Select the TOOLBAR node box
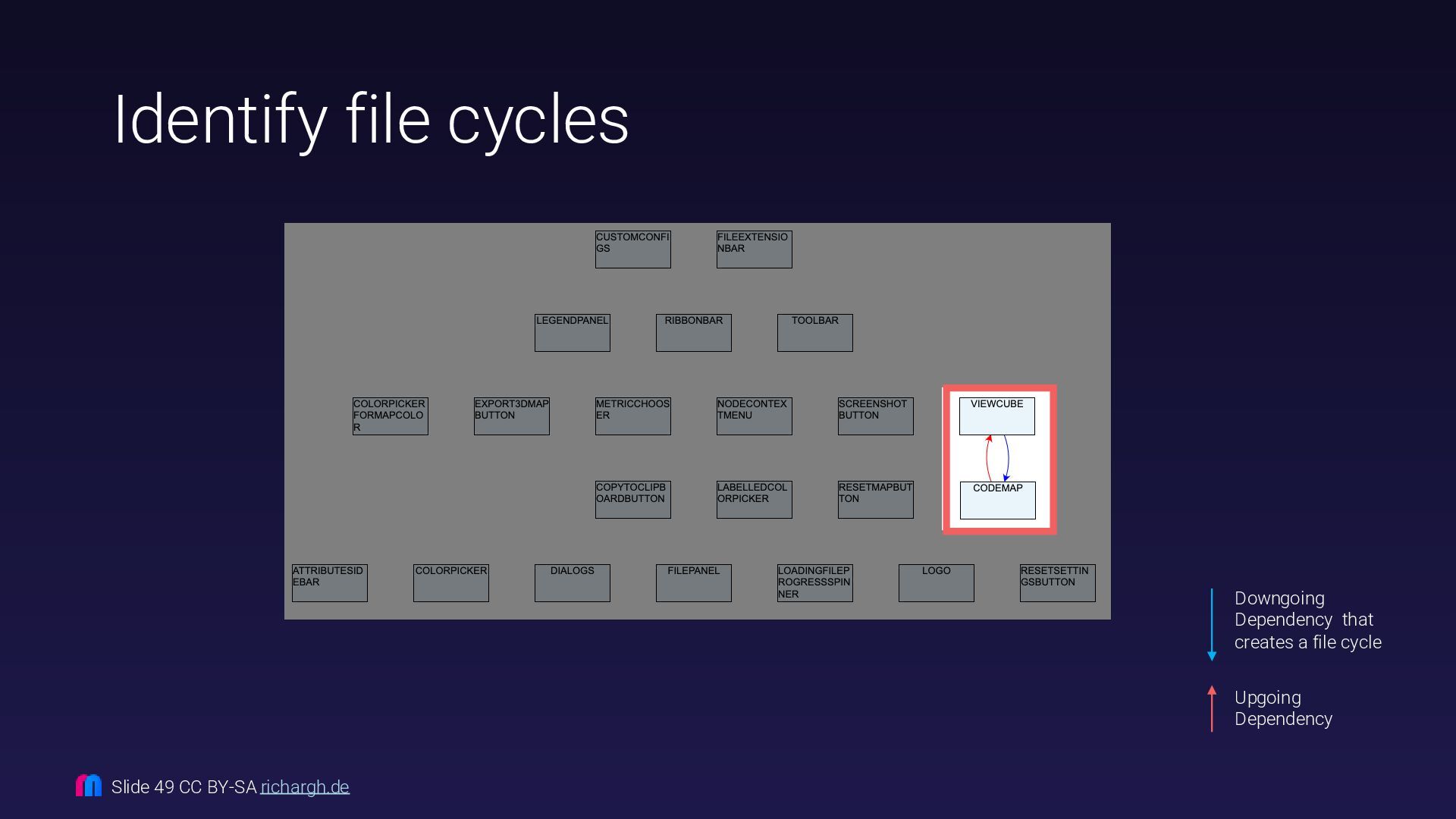 (814, 333)
